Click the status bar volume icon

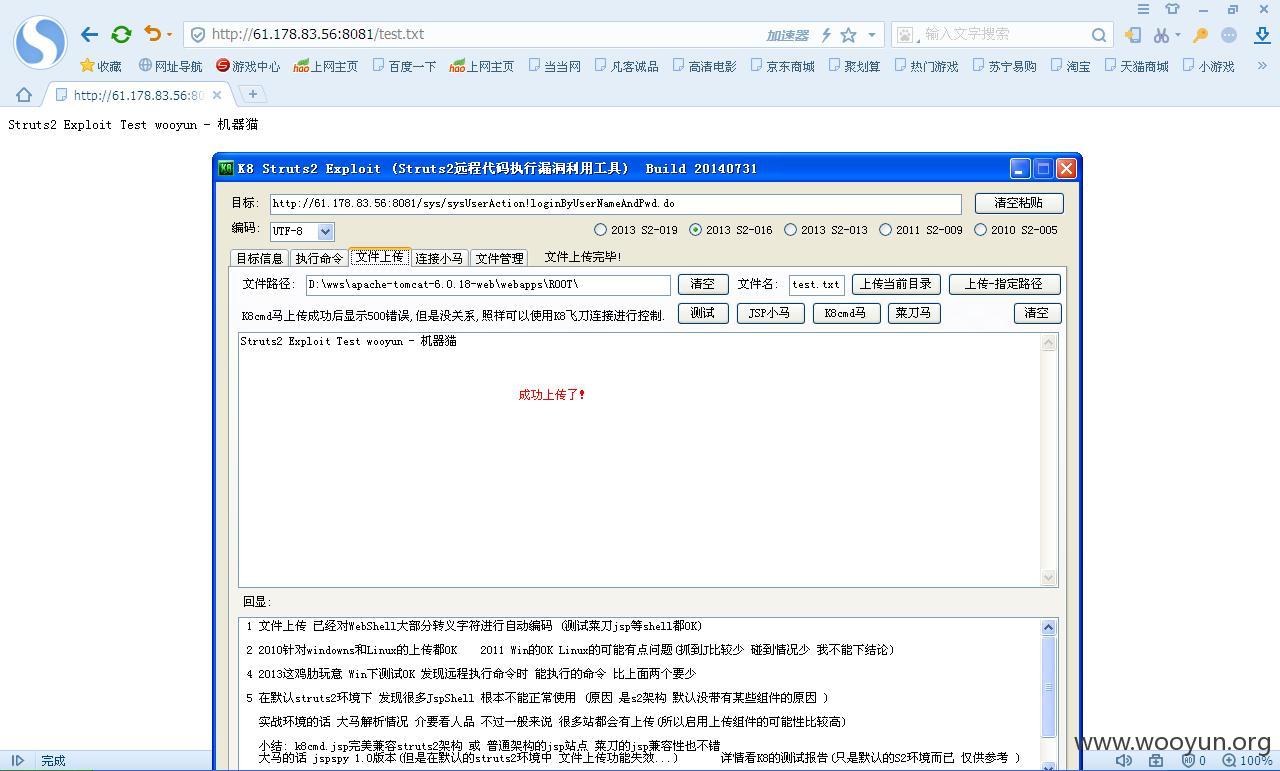tap(1125, 760)
